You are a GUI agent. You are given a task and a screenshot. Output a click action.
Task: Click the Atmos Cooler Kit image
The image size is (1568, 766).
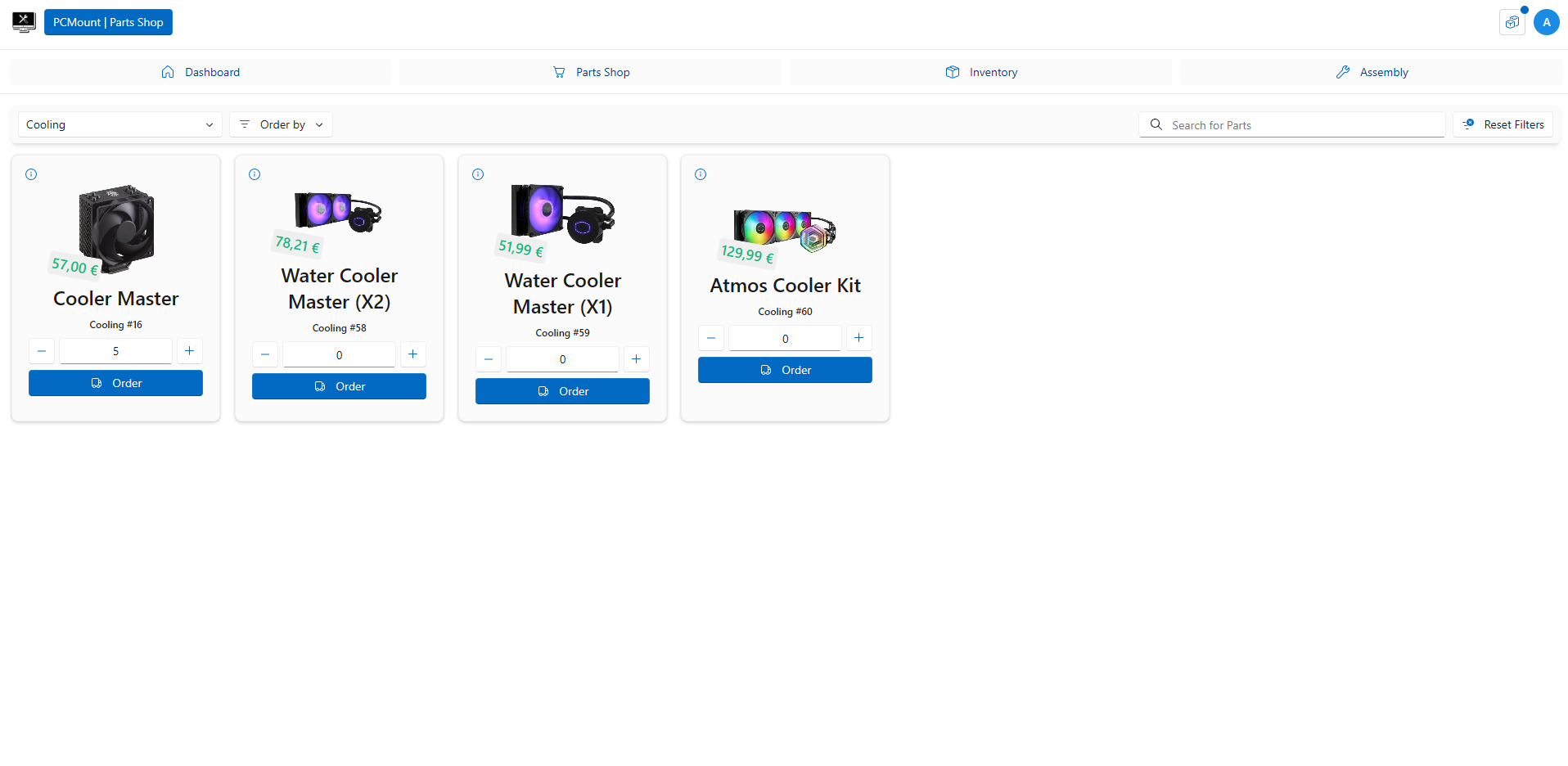(785, 229)
